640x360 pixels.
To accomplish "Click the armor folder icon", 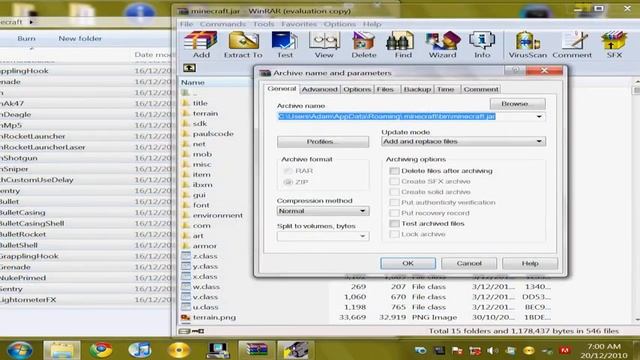I will 186,246.
